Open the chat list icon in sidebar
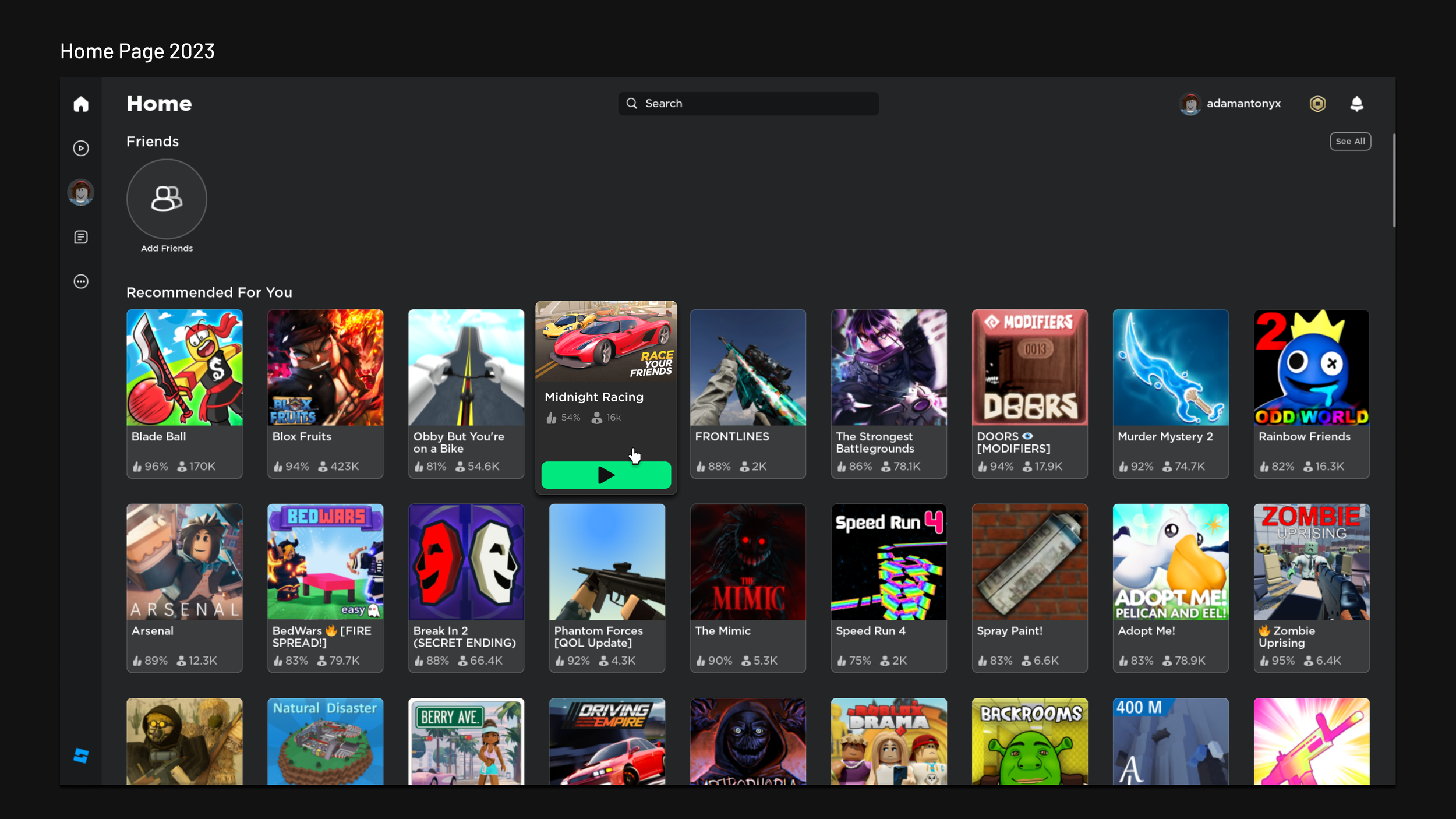The image size is (1456, 819). [81, 237]
